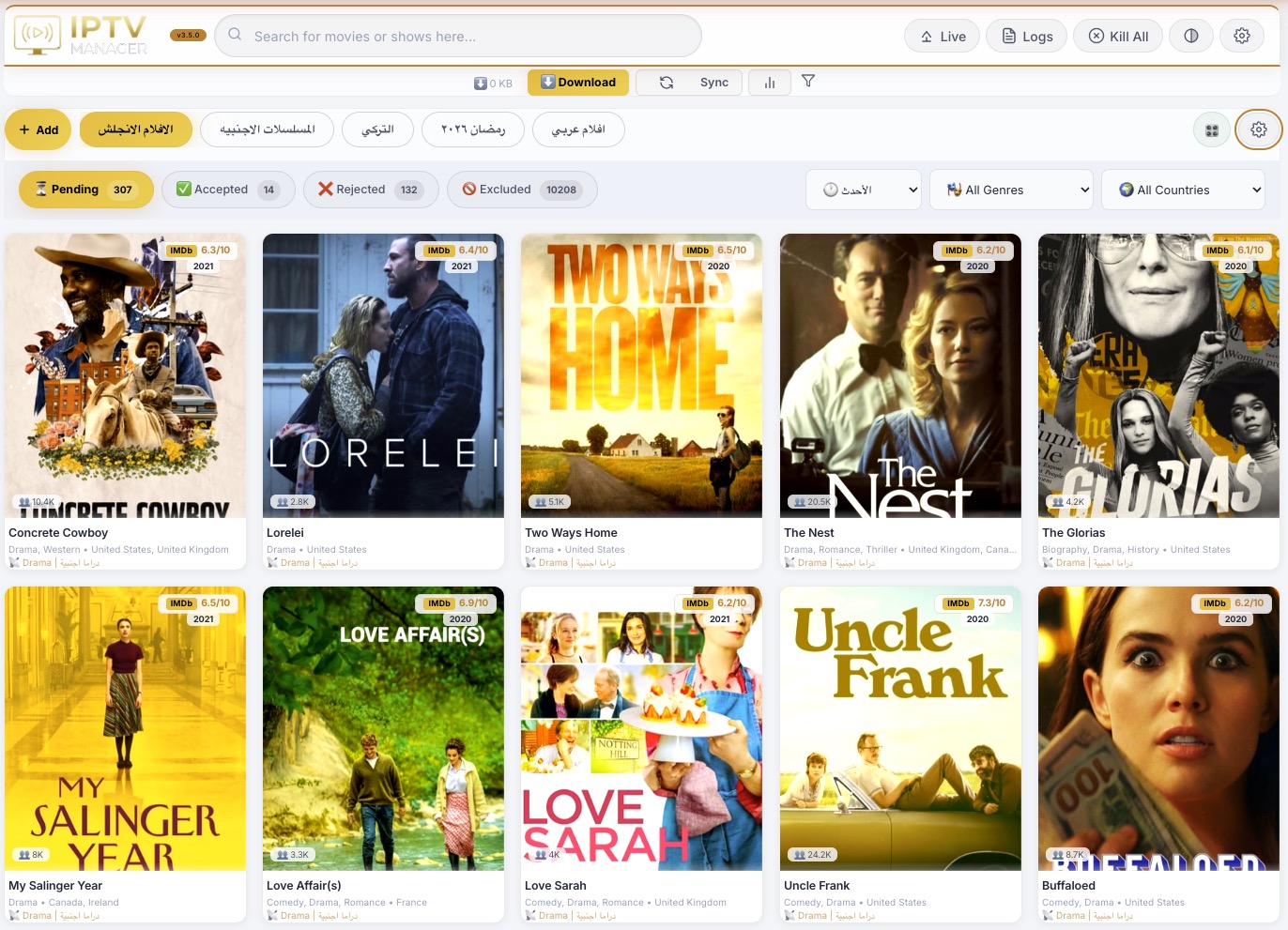Open the statistics bar chart icon
Image resolution: width=1288 pixels, height=930 pixels.
[x=770, y=83]
